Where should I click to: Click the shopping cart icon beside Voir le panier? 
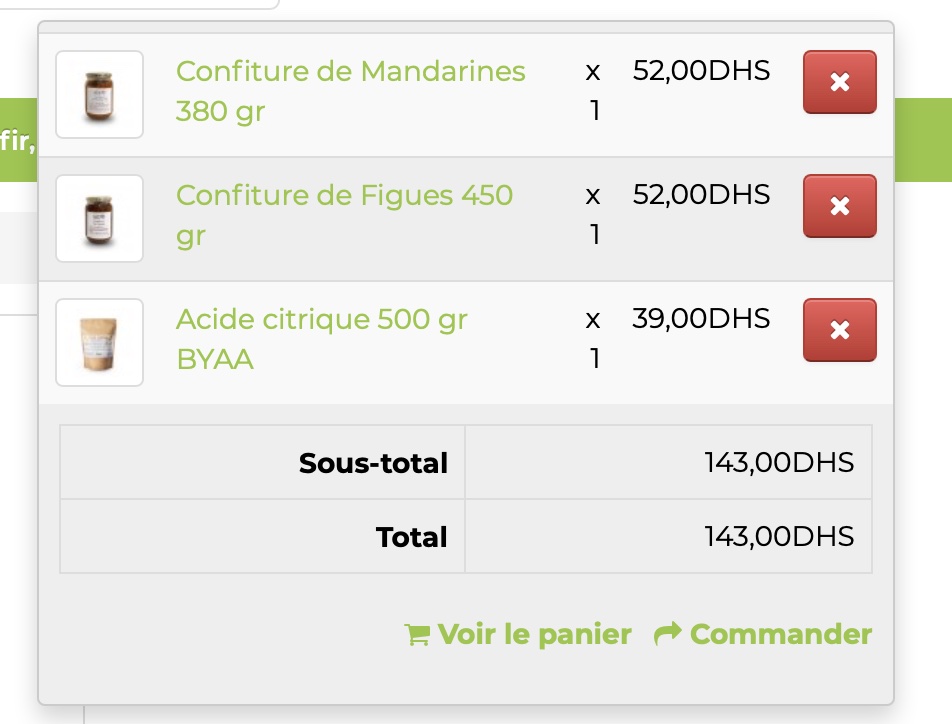(417, 635)
